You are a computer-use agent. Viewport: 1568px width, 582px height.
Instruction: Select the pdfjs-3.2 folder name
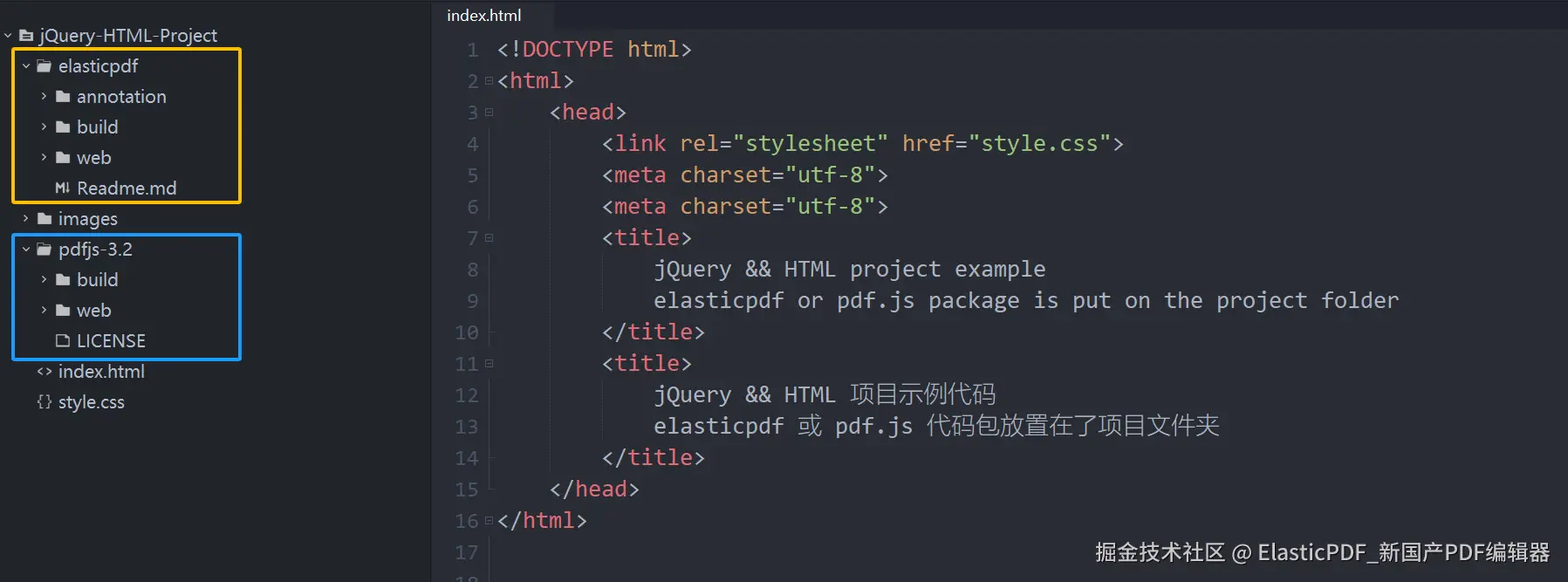[95, 250]
